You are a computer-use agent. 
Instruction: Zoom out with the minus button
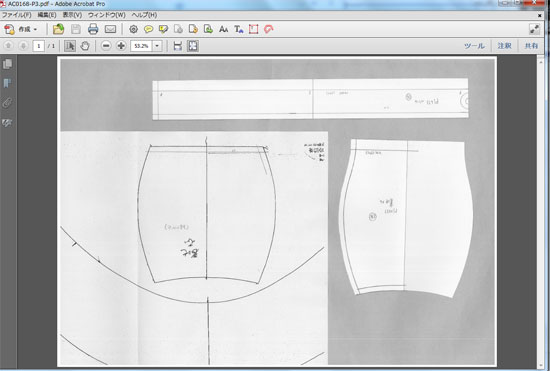pos(106,46)
